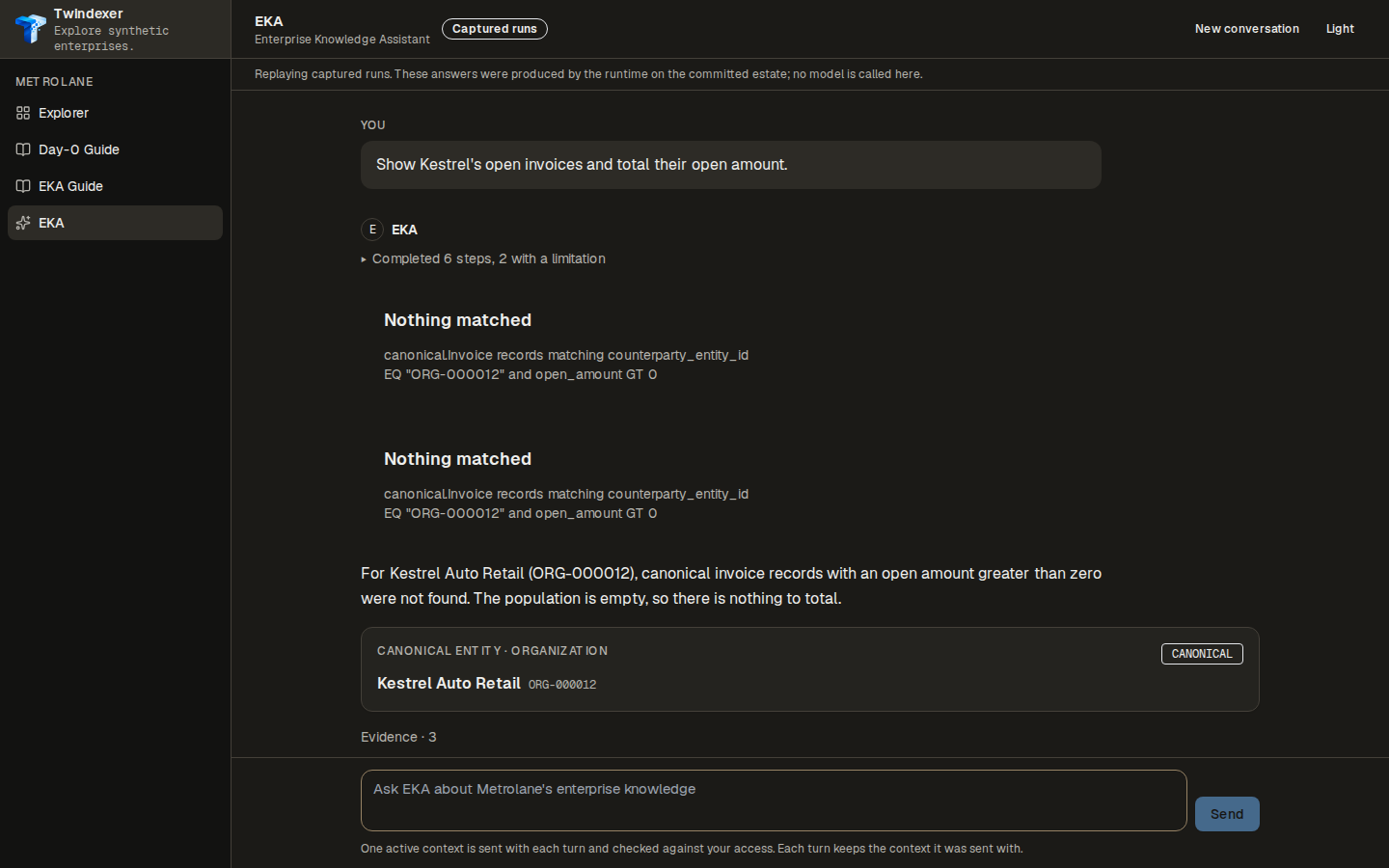The image size is (1389, 868).
Task: Click the Day-0 Guide book icon
Action: click(x=23, y=149)
